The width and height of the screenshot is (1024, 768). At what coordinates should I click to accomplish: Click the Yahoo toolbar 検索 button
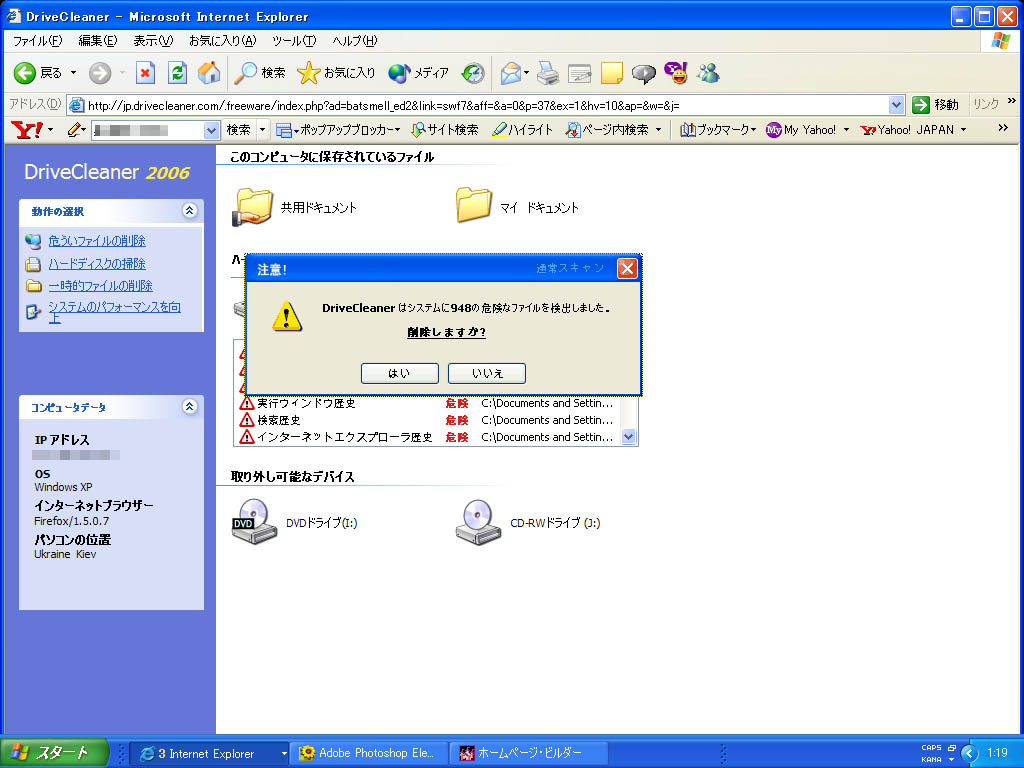(238, 130)
